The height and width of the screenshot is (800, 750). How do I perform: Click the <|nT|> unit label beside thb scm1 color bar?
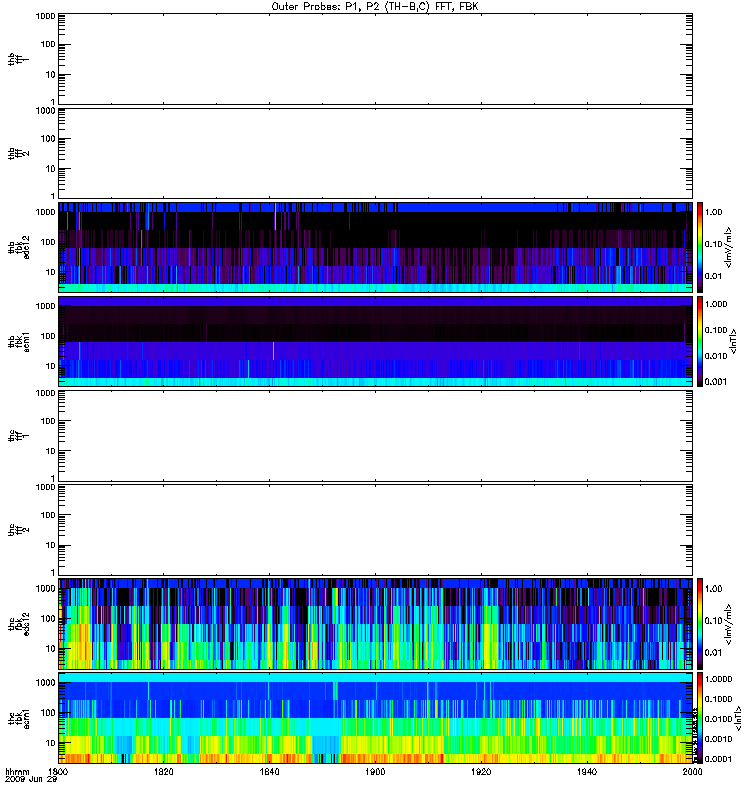pyautogui.click(x=734, y=341)
